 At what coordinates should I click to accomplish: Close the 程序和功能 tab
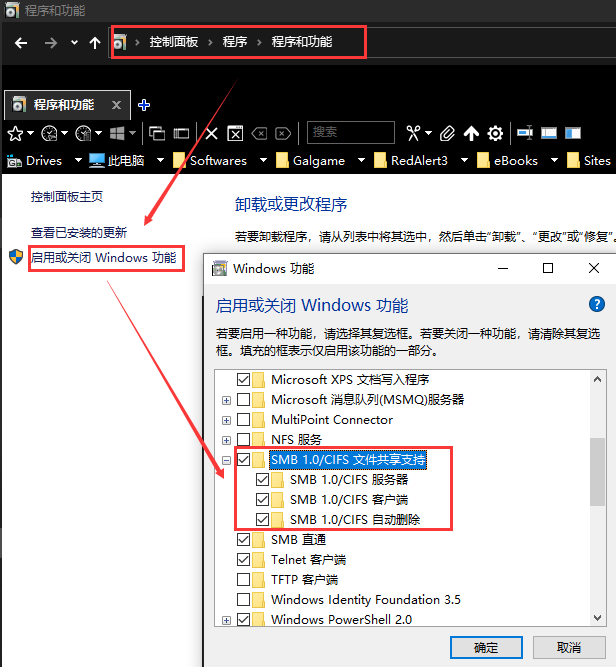(116, 105)
